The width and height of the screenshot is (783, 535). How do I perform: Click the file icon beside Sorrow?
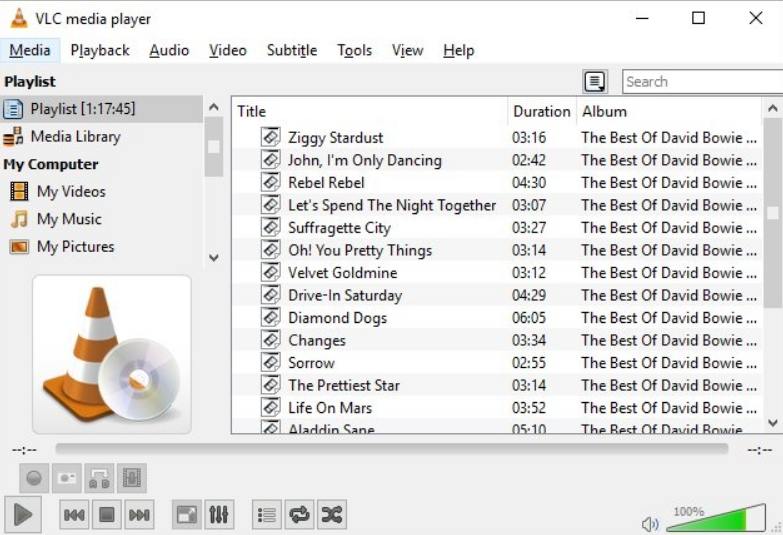tap(270, 362)
